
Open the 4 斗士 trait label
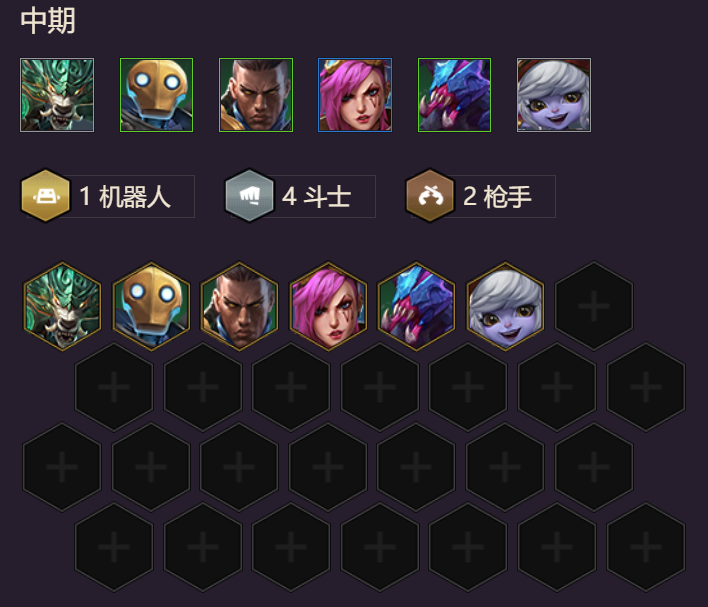pos(317,196)
